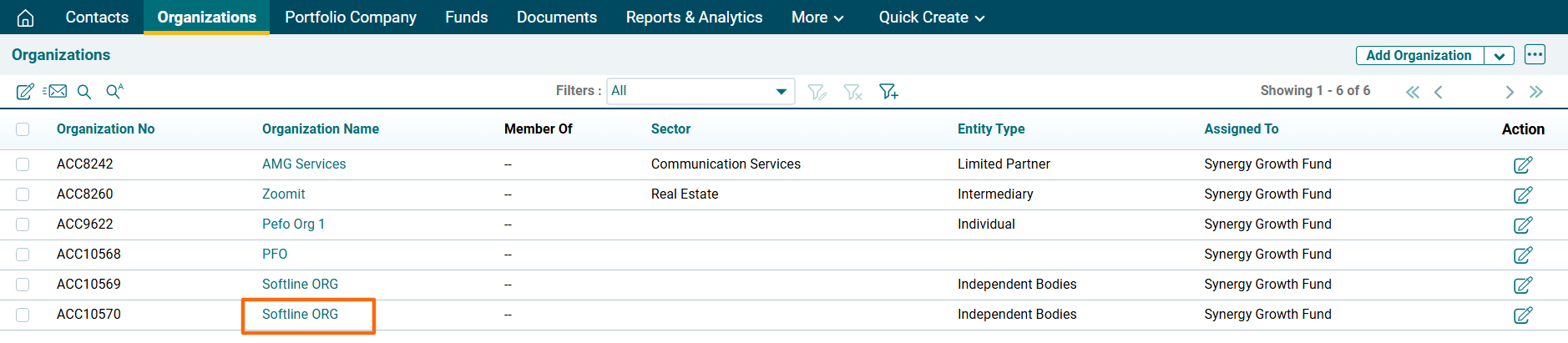Edit the AMG Services row using action icon
Screen dimensions: 1568x343
tap(1522, 165)
